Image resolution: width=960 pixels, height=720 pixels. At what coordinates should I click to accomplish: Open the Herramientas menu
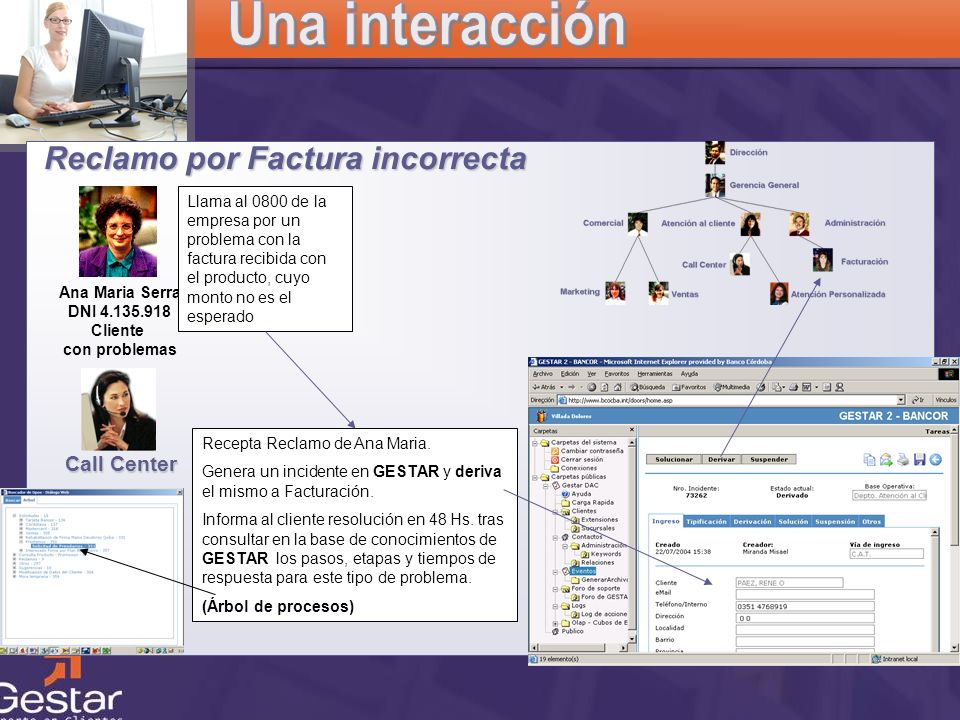point(654,373)
